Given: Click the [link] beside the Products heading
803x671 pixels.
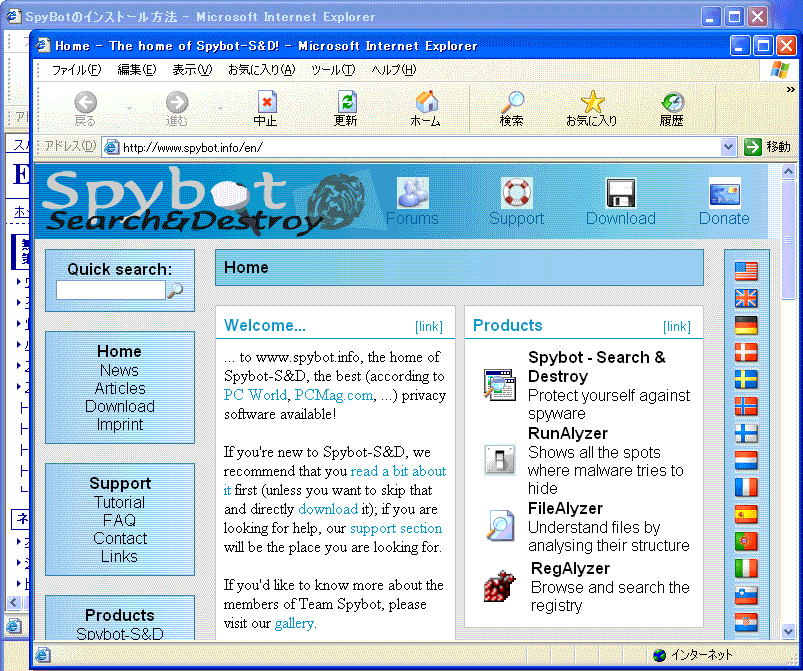Looking at the screenshot, I should 677,326.
